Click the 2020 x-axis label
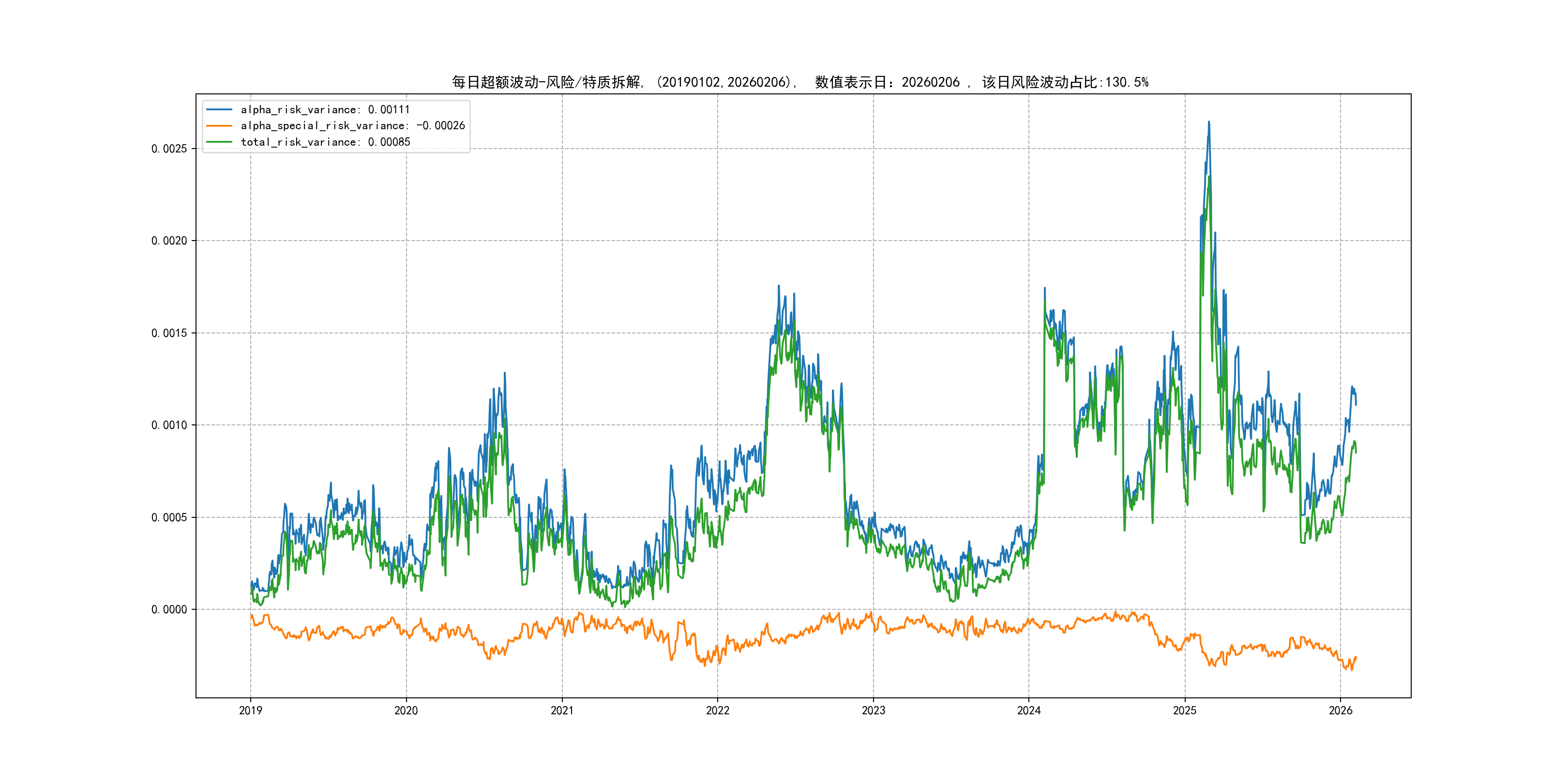 point(406,710)
